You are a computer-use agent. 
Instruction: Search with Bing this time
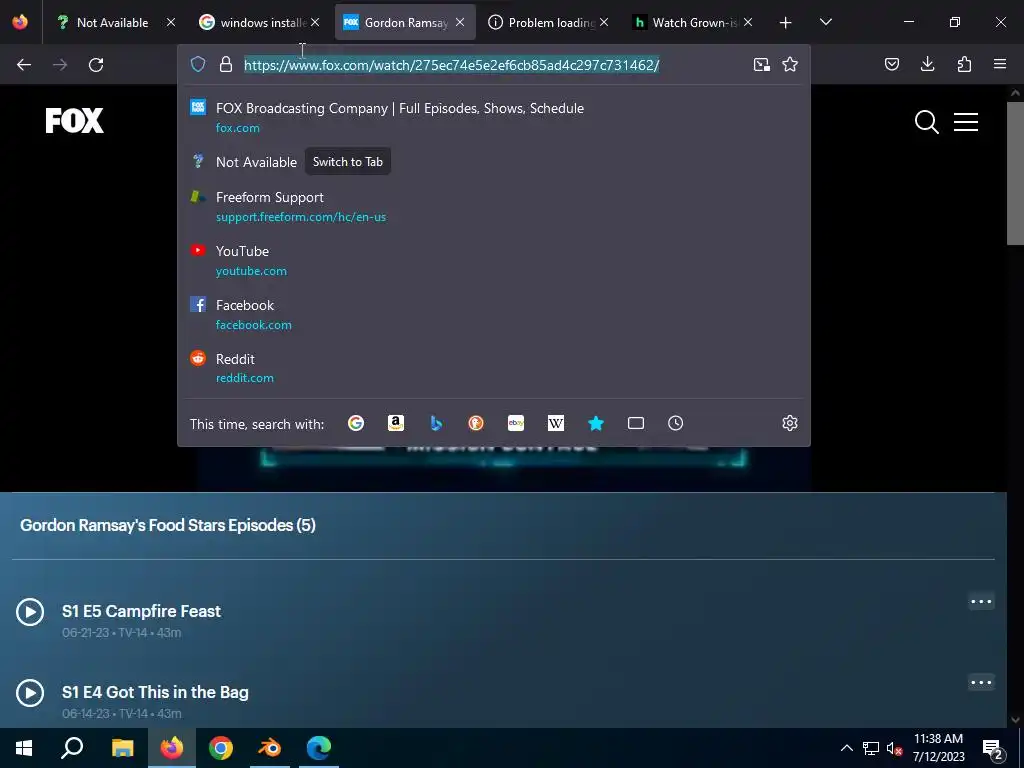[x=436, y=423]
